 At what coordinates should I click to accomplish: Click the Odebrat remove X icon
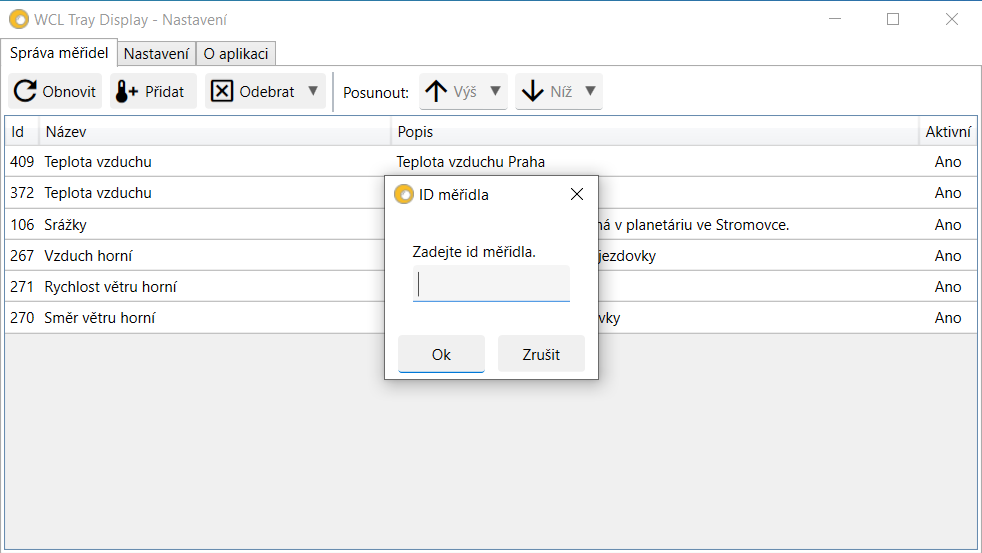pos(222,92)
